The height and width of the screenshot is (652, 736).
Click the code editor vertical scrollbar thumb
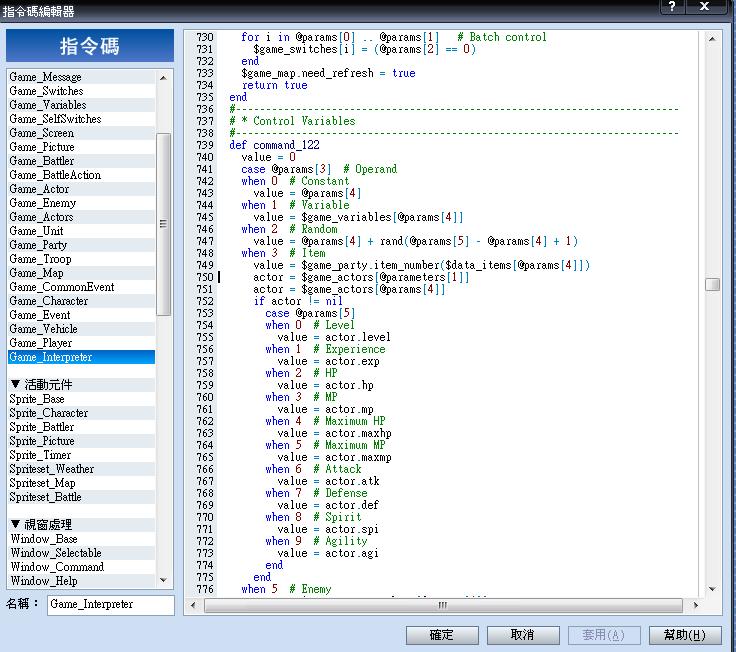click(712, 284)
